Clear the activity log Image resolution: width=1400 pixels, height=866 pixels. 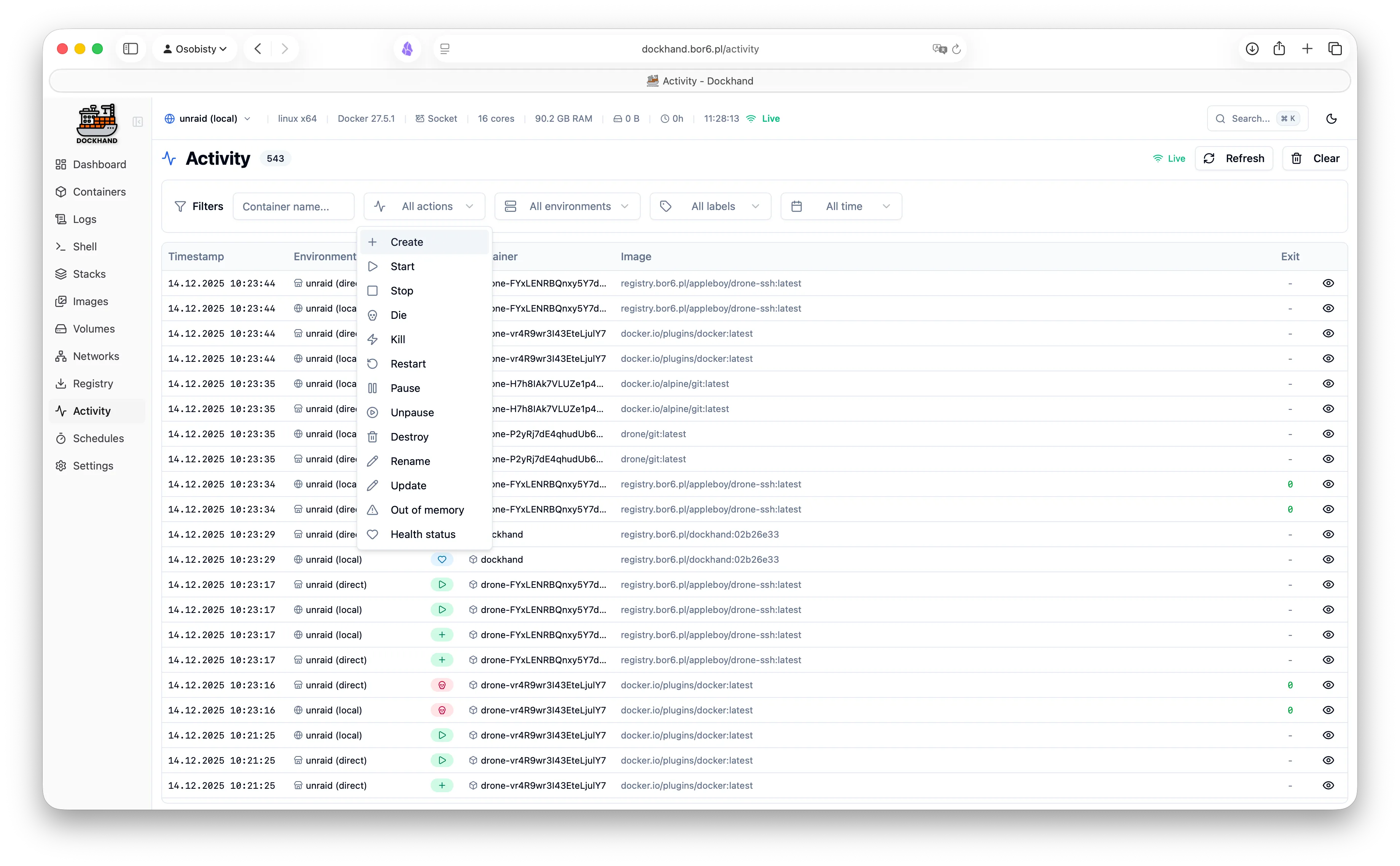(x=1315, y=158)
